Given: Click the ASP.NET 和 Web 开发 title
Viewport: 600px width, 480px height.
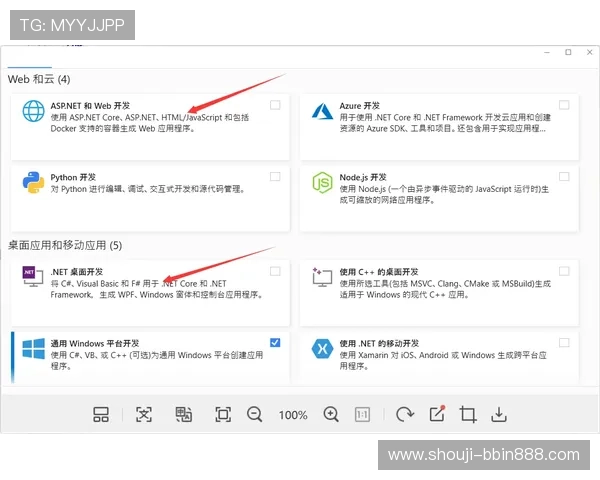Looking at the screenshot, I should 90,106.
